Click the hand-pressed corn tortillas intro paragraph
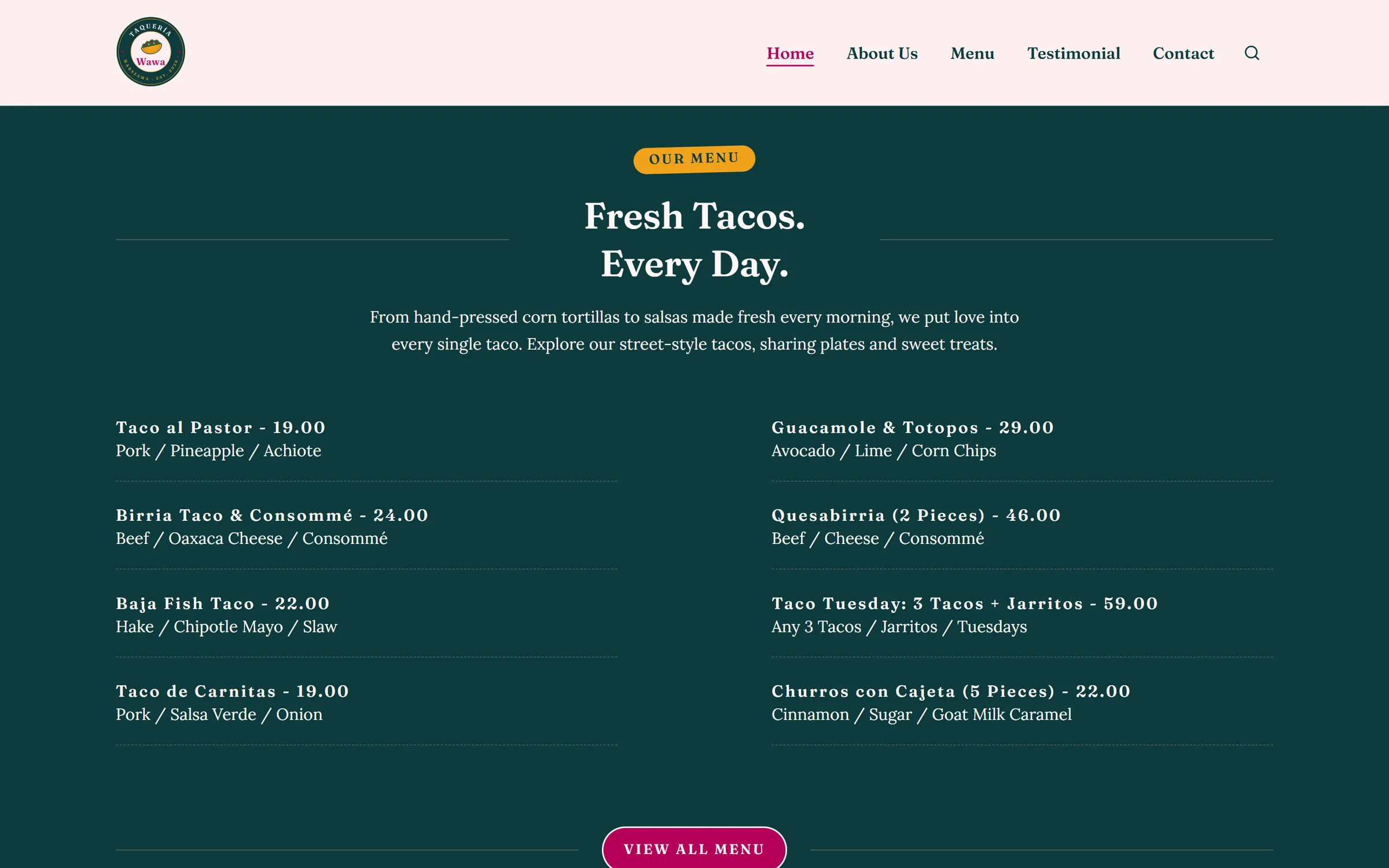This screenshot has height=868, width=1389. (694, 330)
